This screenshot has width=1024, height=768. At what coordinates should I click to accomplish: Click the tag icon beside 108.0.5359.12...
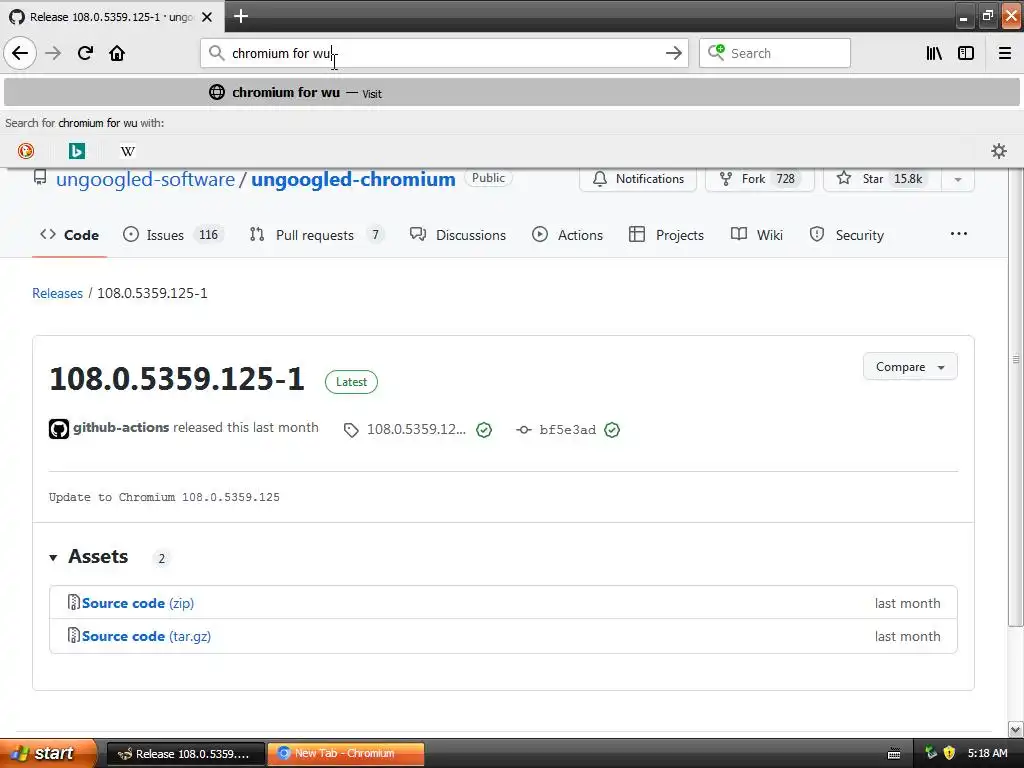click(x=351, y=430)
